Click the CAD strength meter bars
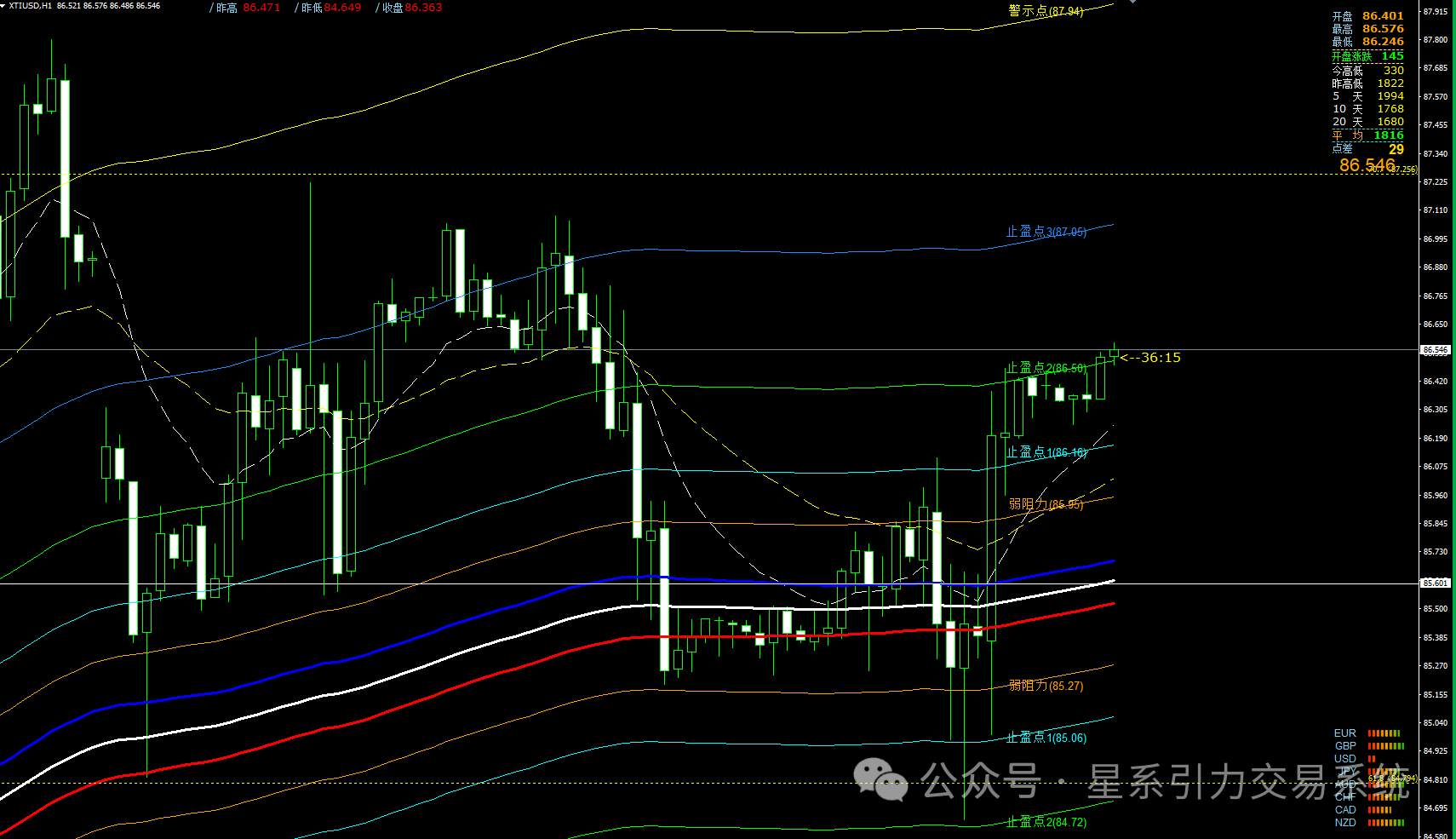Screen dimensions: 1456x839 click(1381, 810)
